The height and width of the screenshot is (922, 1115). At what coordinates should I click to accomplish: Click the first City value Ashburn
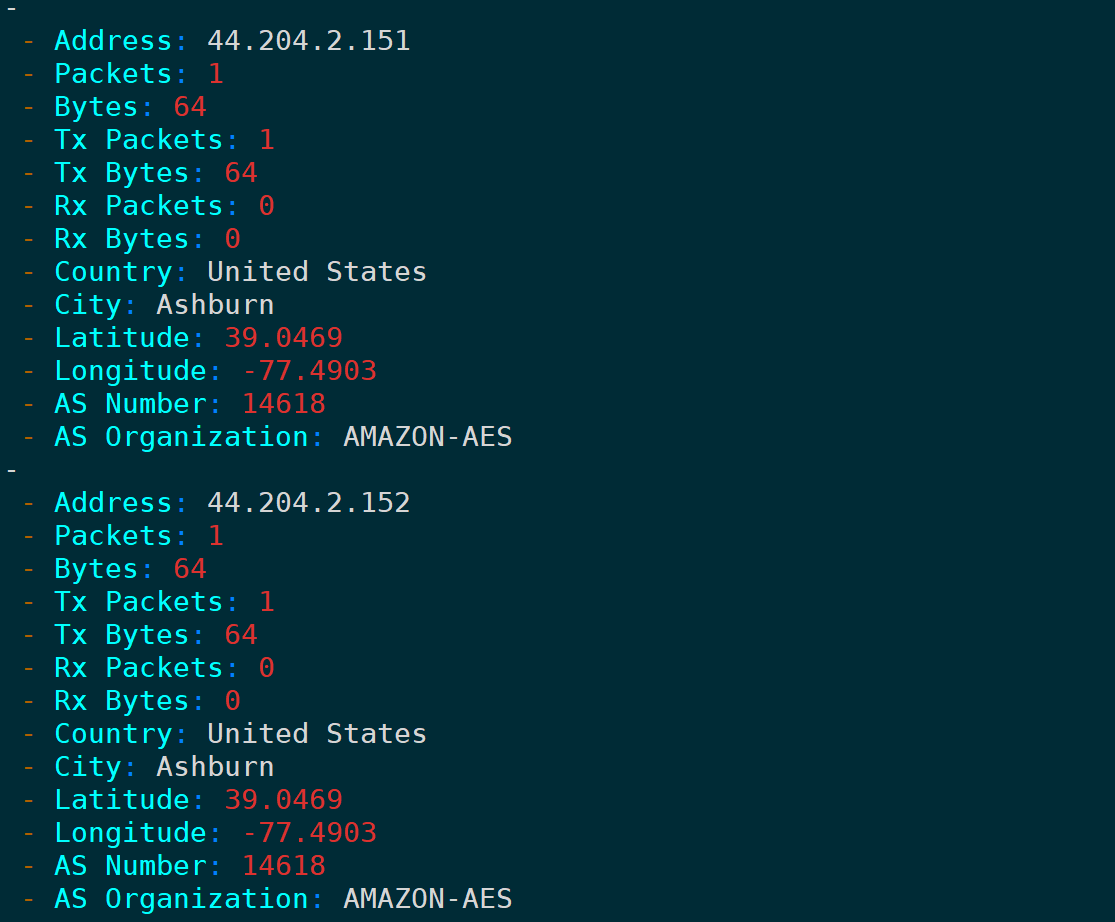tap(215, 305)
